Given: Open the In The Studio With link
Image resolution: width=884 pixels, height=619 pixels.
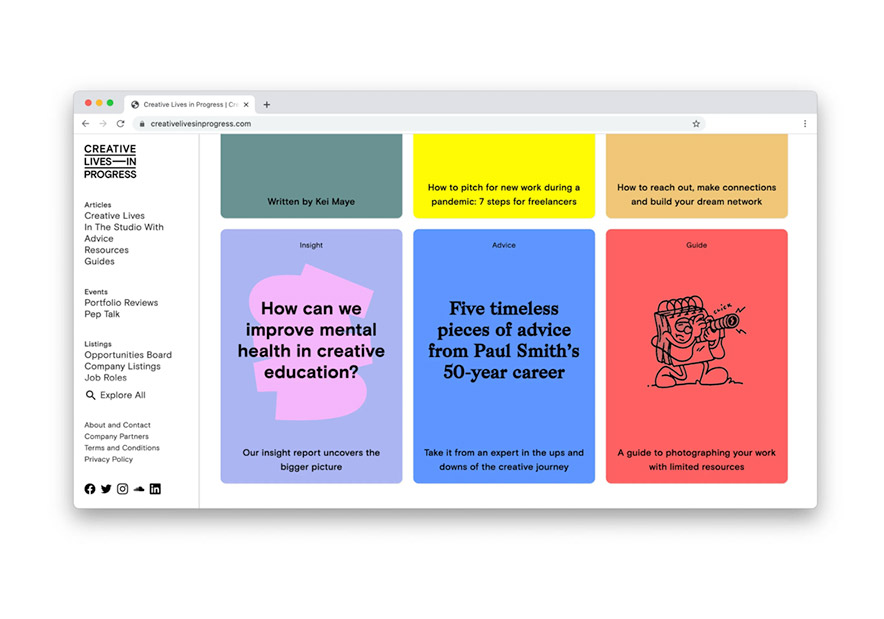Looking at the screenshot, I should [x=124, y=227].
